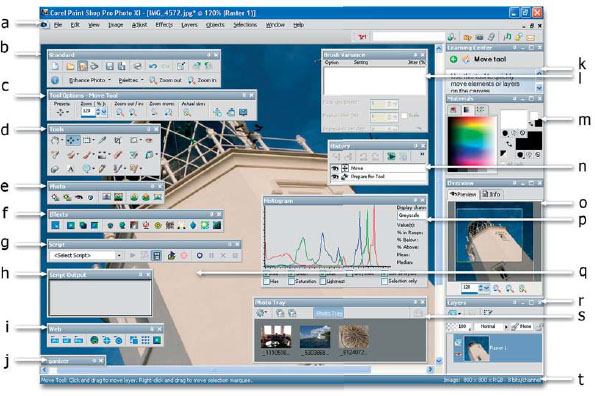Click the Undo arrow in Standard toolbar

coord(153,67)
